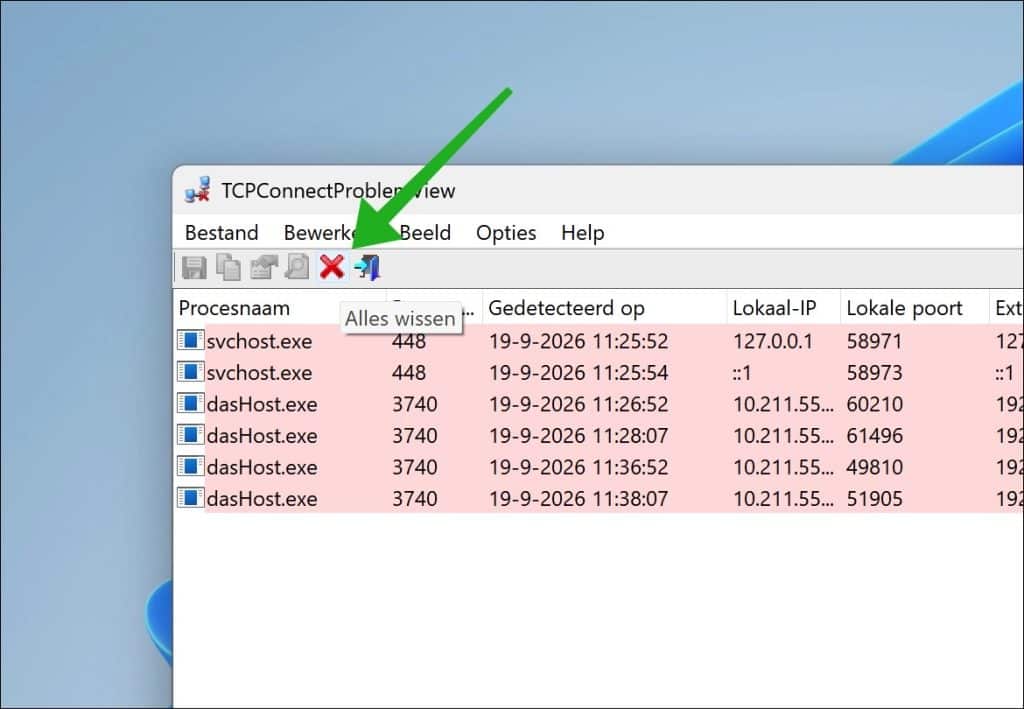This screenshot has height=709, width=1024.
Task: Select the svchost.exe row detected at 11:25:54
Action: (599, 372)
